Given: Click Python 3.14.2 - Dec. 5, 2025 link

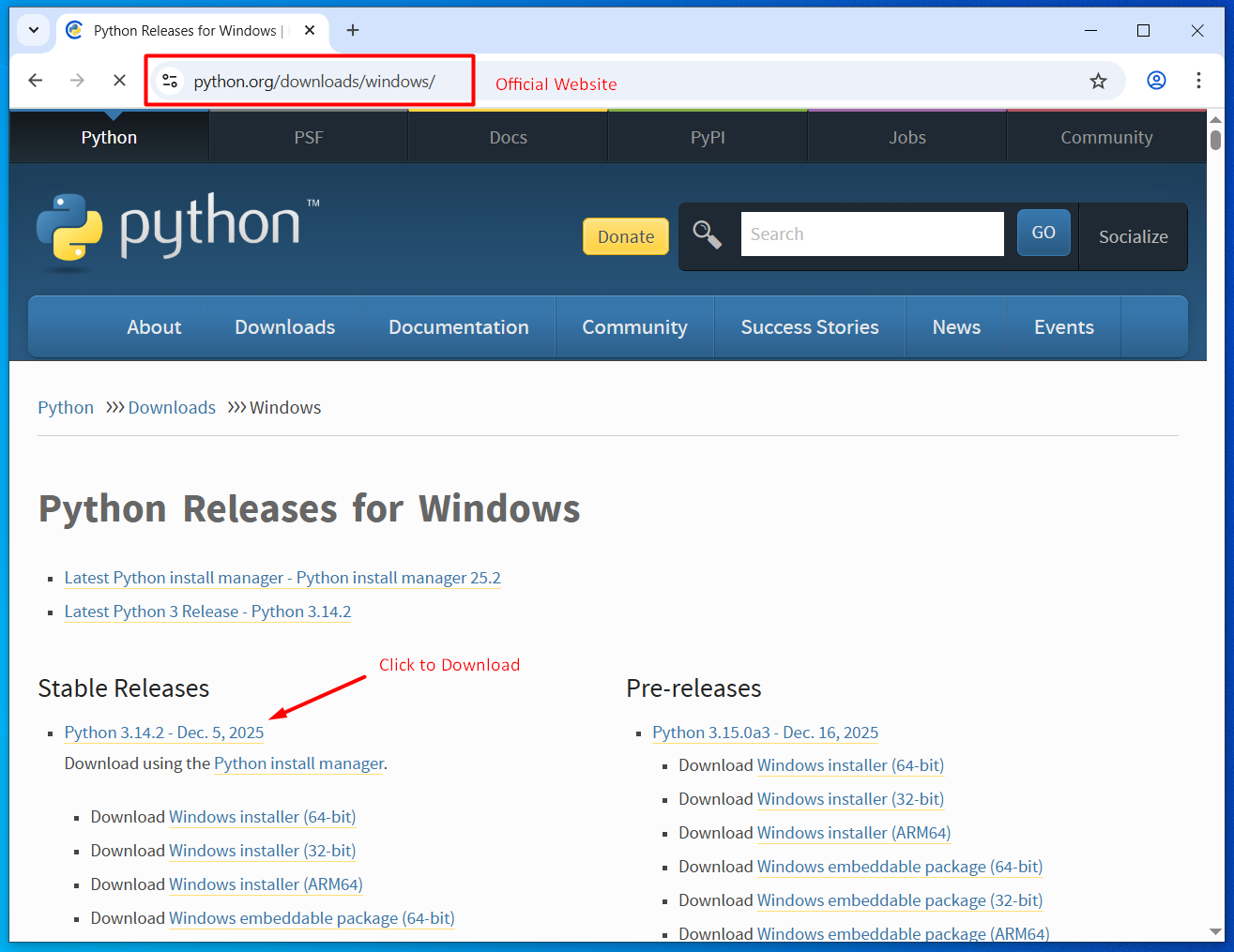Looking at the screenshot, I should coord(164,733).
